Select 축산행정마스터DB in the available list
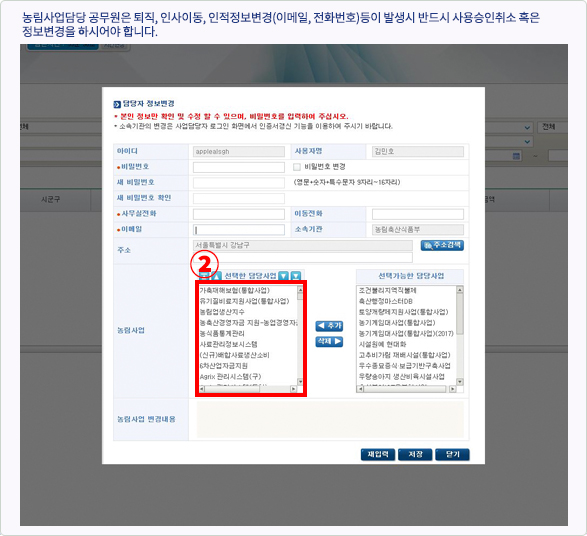This screenshot has width=587, height=536. pyautogui.click(x=386, y=301)
